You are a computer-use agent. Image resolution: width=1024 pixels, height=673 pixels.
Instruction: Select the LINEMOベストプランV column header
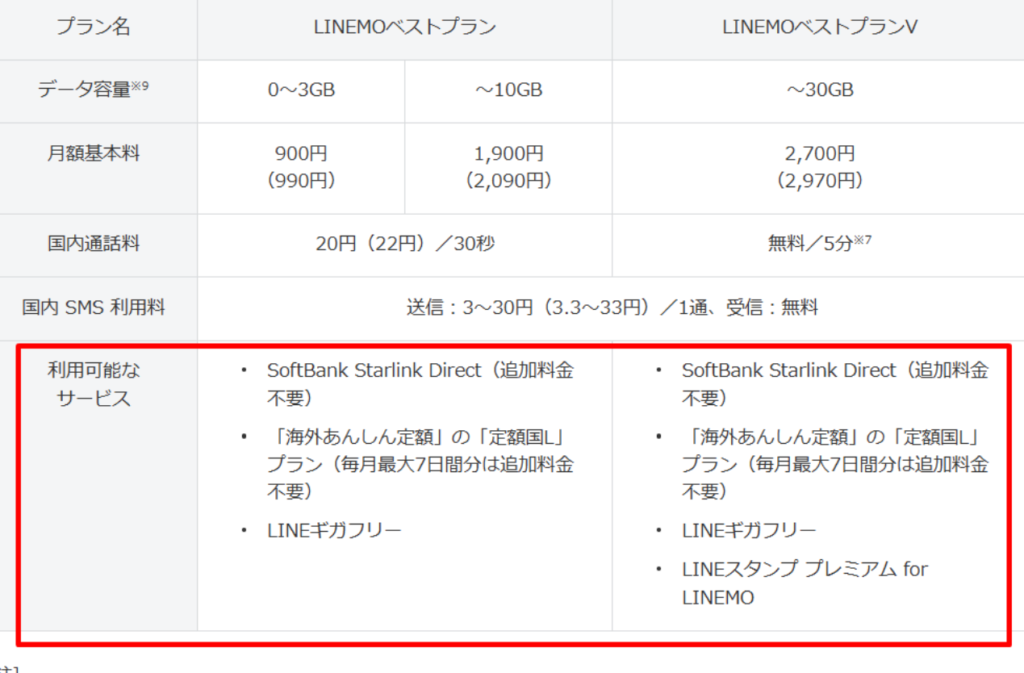pyautogui.click(x=820, y=27)
